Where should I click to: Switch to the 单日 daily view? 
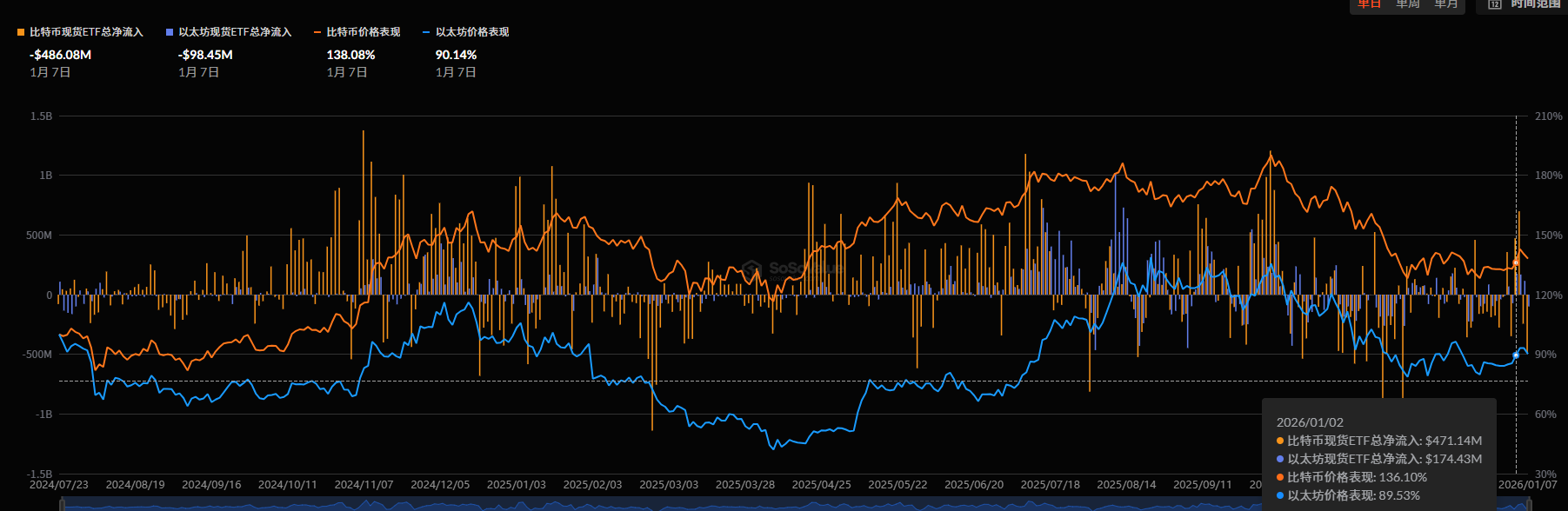pyautogui.click(x=1370, y=4)
